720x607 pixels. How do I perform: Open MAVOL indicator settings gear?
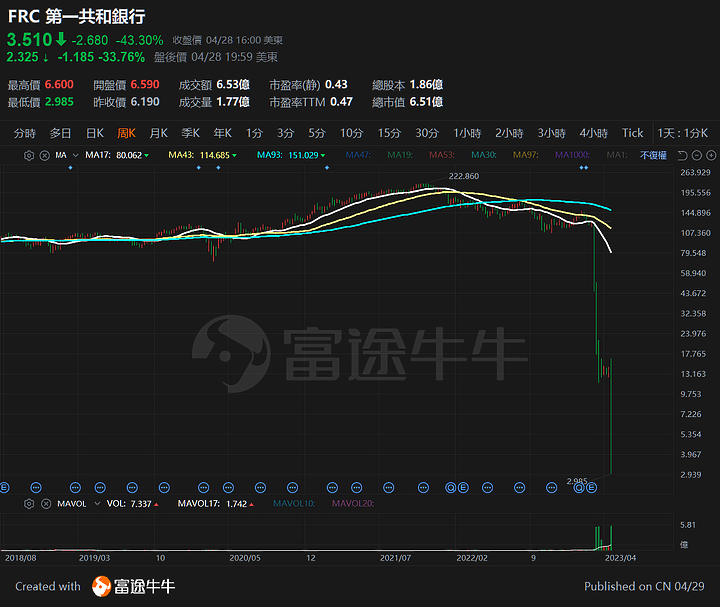29,504
